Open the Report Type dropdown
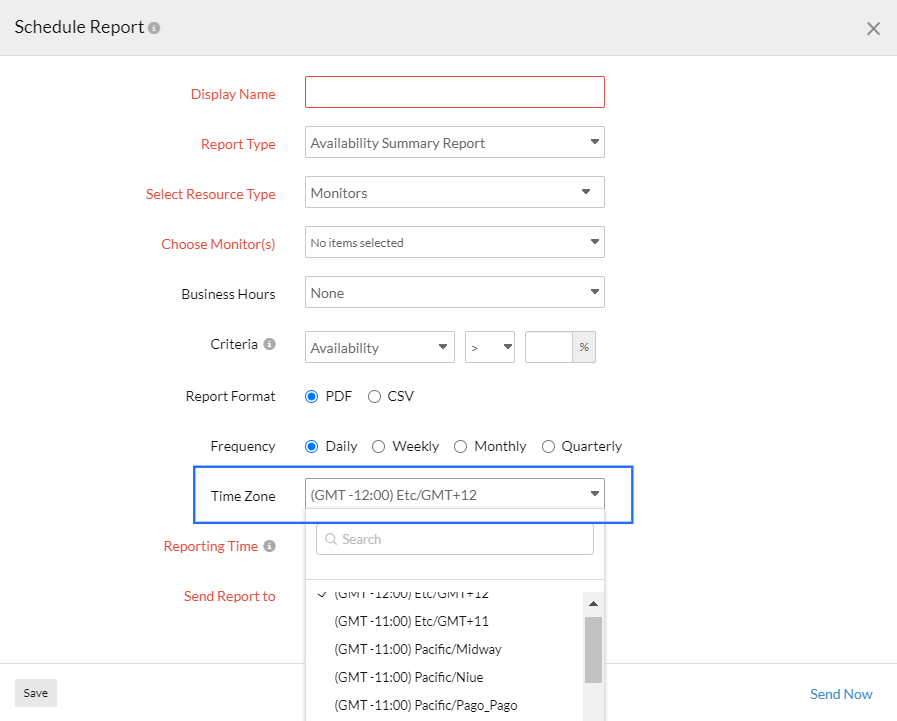The image size is (897, 721). pyautogui.click(x=454, y=142)
